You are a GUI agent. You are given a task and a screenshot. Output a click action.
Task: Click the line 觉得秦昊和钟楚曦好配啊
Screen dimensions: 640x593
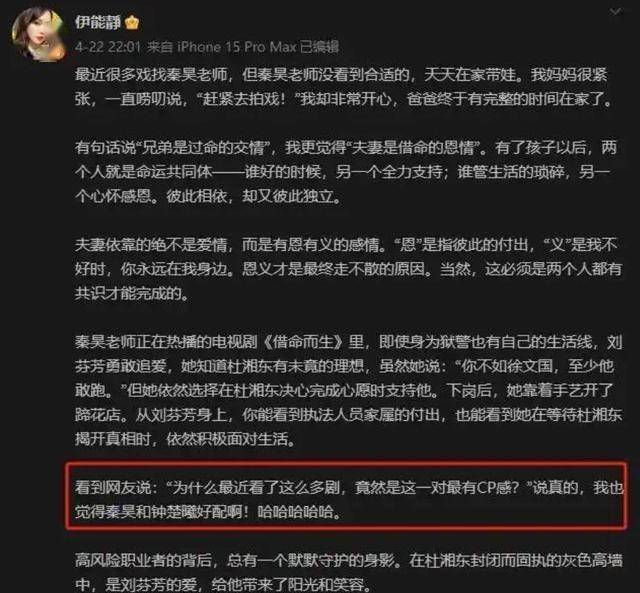pyautogui.click(x=208, y=512)
